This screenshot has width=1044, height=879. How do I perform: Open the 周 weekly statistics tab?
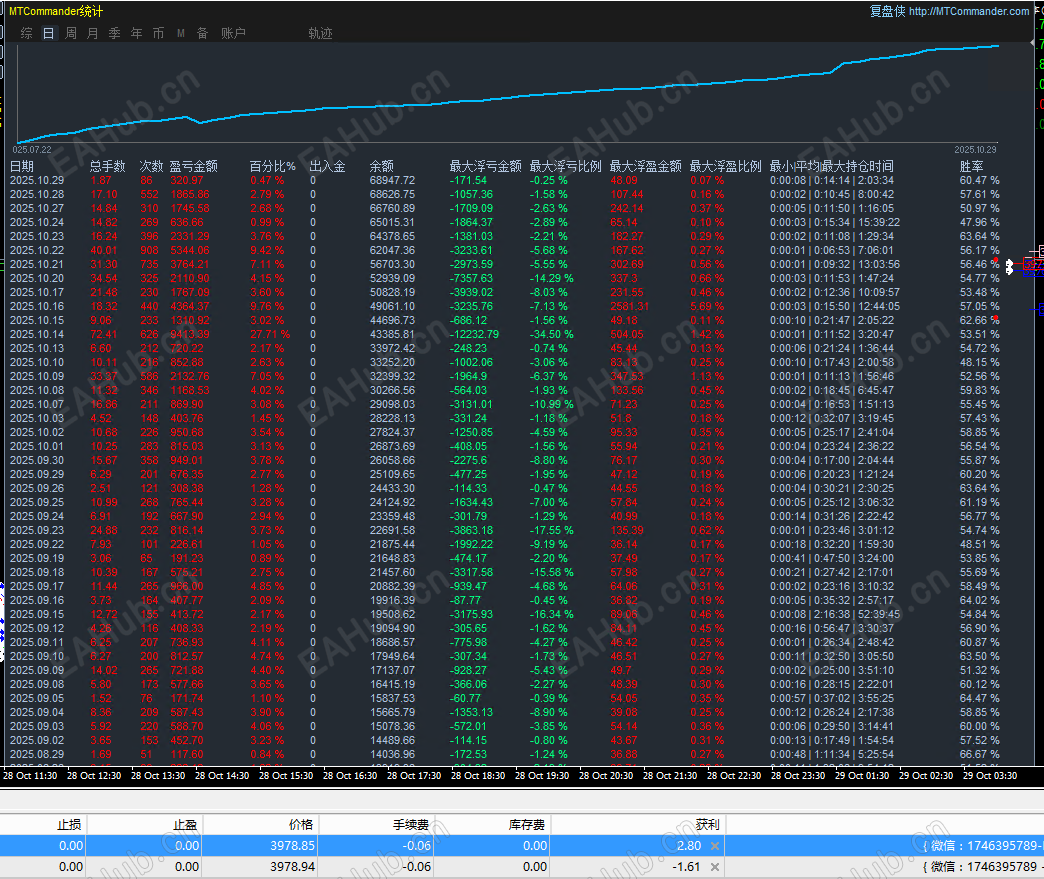71,33
